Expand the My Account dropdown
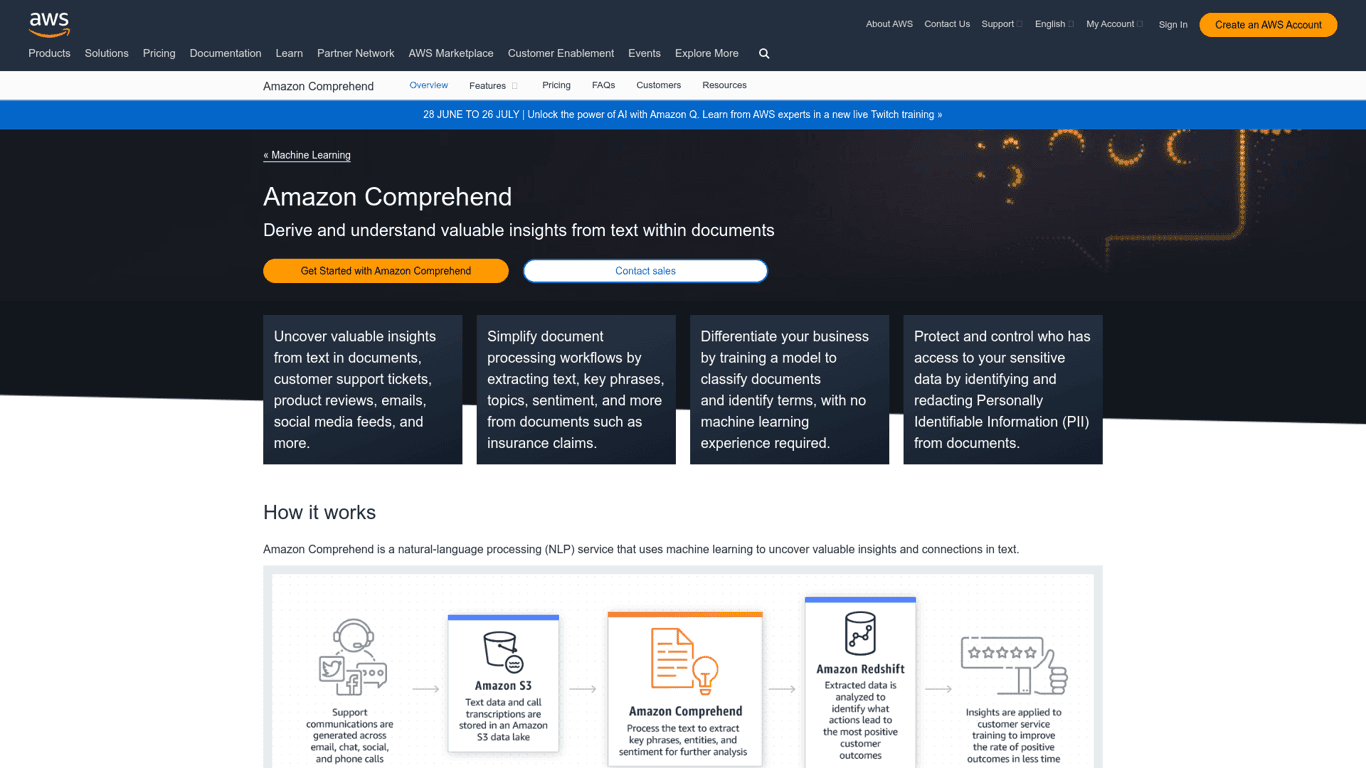 (1114, 24)
